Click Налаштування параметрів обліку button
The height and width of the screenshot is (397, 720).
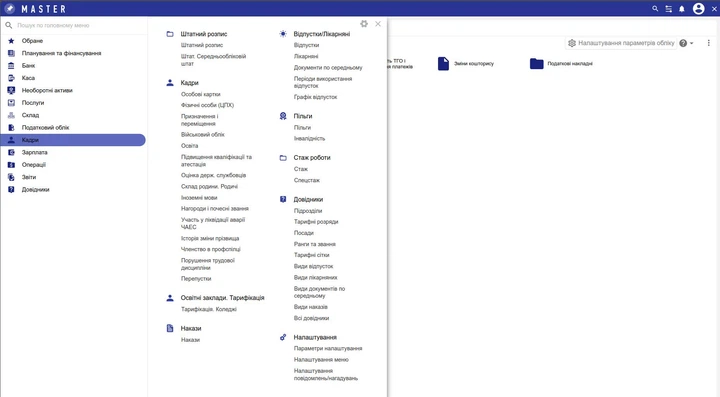(621, 43)
